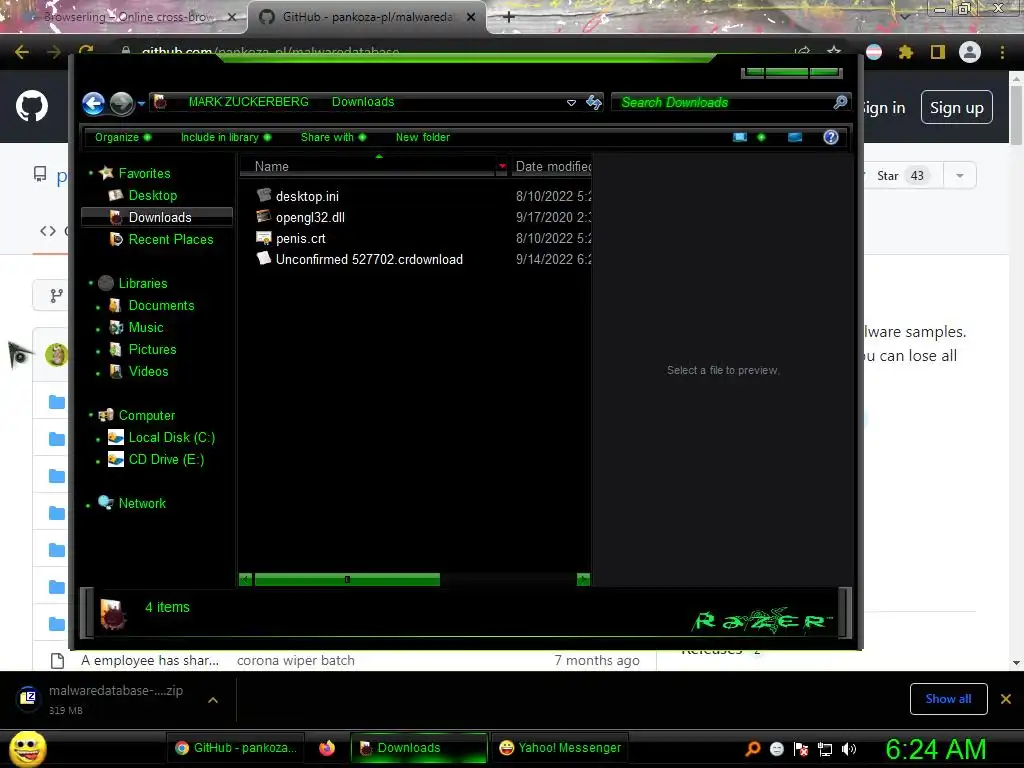Select Unconfirmed 527702.crdownload file
Image resolution: width=1024 pixels, height=768 pixels.
[x=369, y=259]
